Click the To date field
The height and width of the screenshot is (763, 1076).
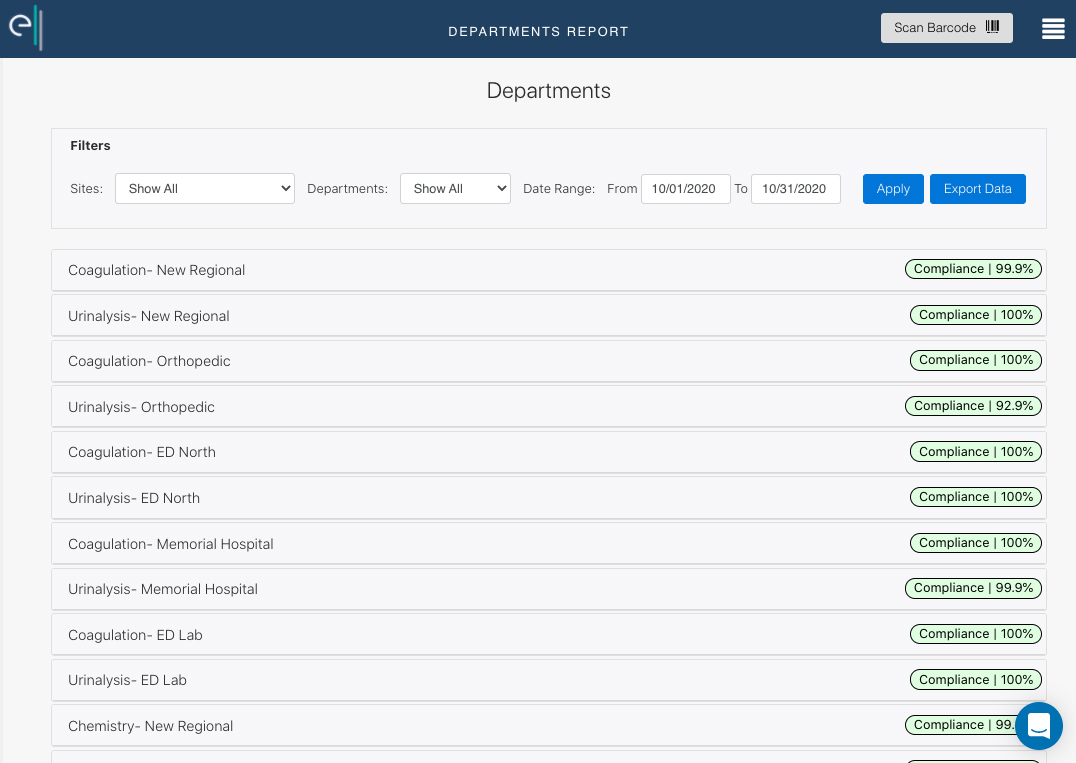(x=795, y=189)
